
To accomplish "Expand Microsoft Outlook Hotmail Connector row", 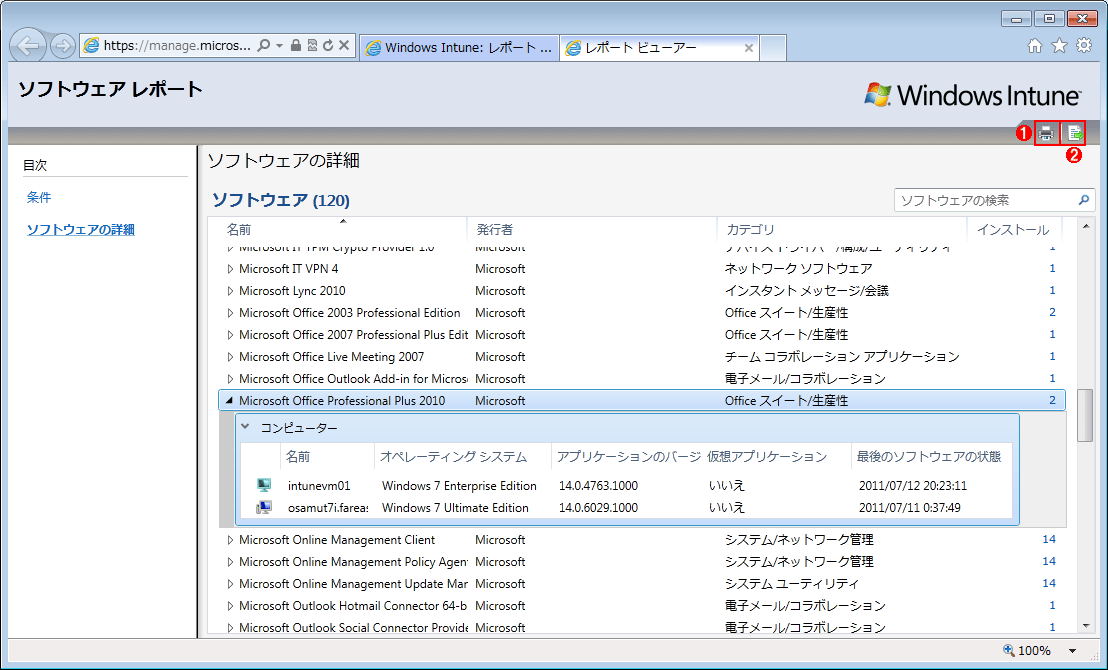I will [x=230, y=606].
